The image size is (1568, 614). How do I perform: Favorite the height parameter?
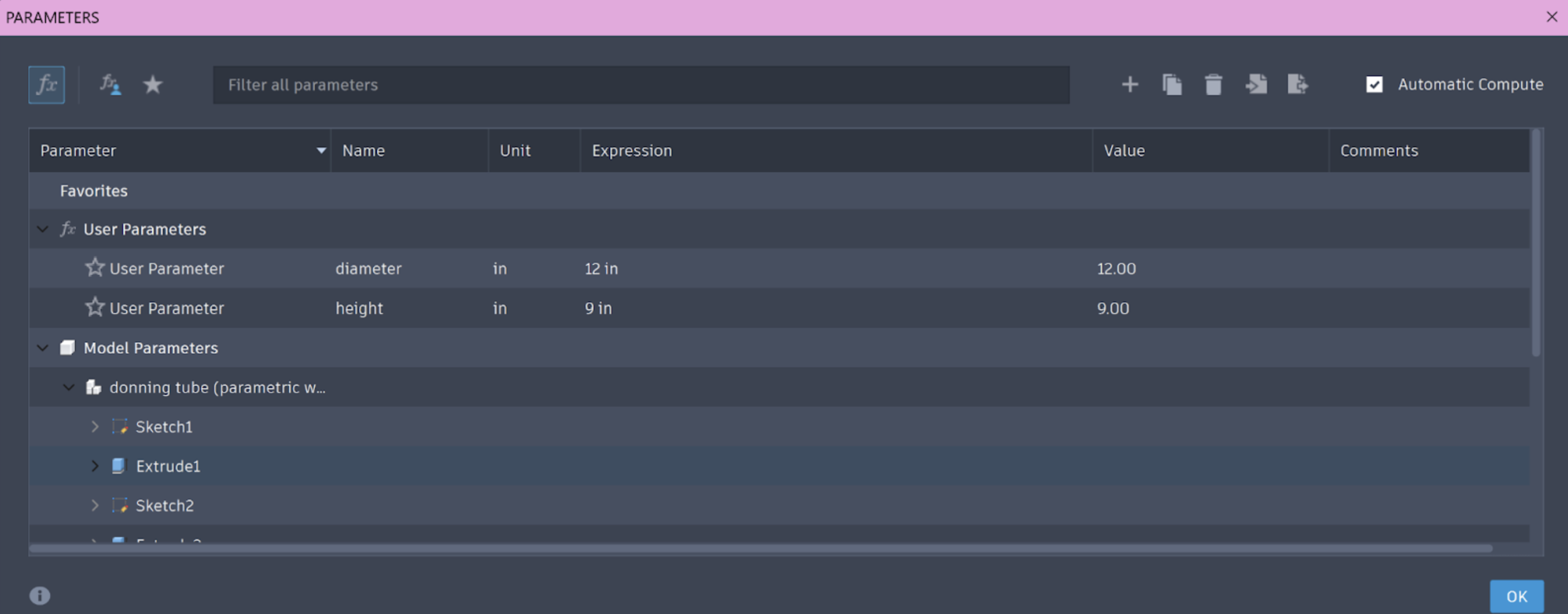[x=95, y=307]
